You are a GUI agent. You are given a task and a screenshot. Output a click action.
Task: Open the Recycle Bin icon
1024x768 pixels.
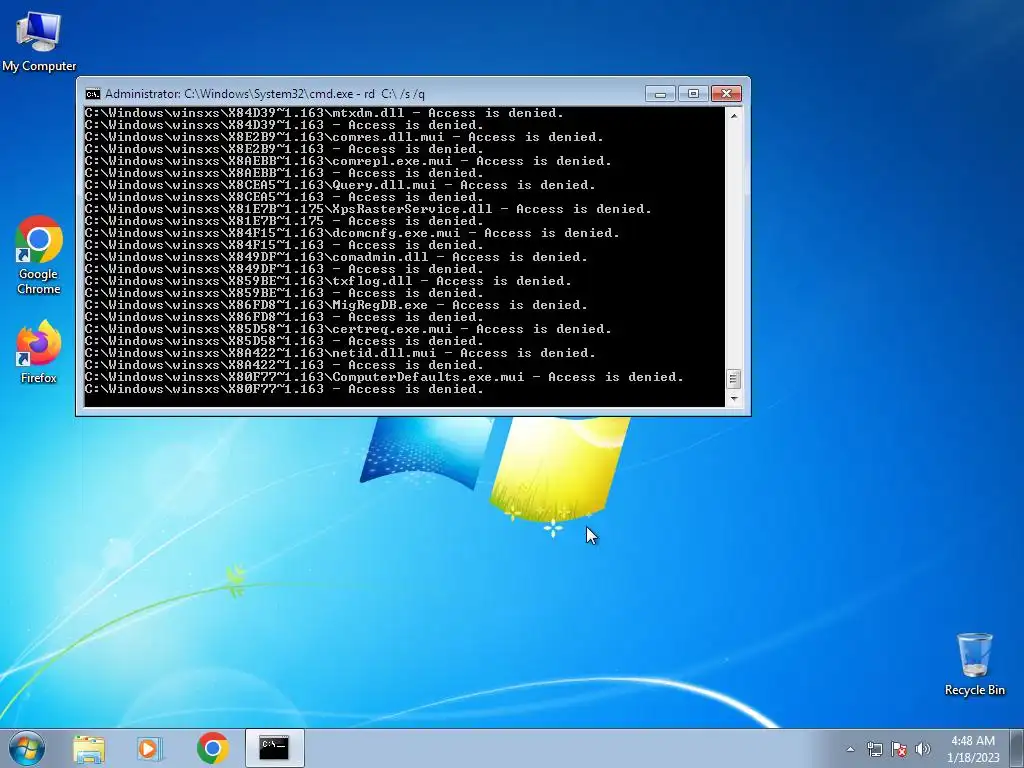point(974,664)
